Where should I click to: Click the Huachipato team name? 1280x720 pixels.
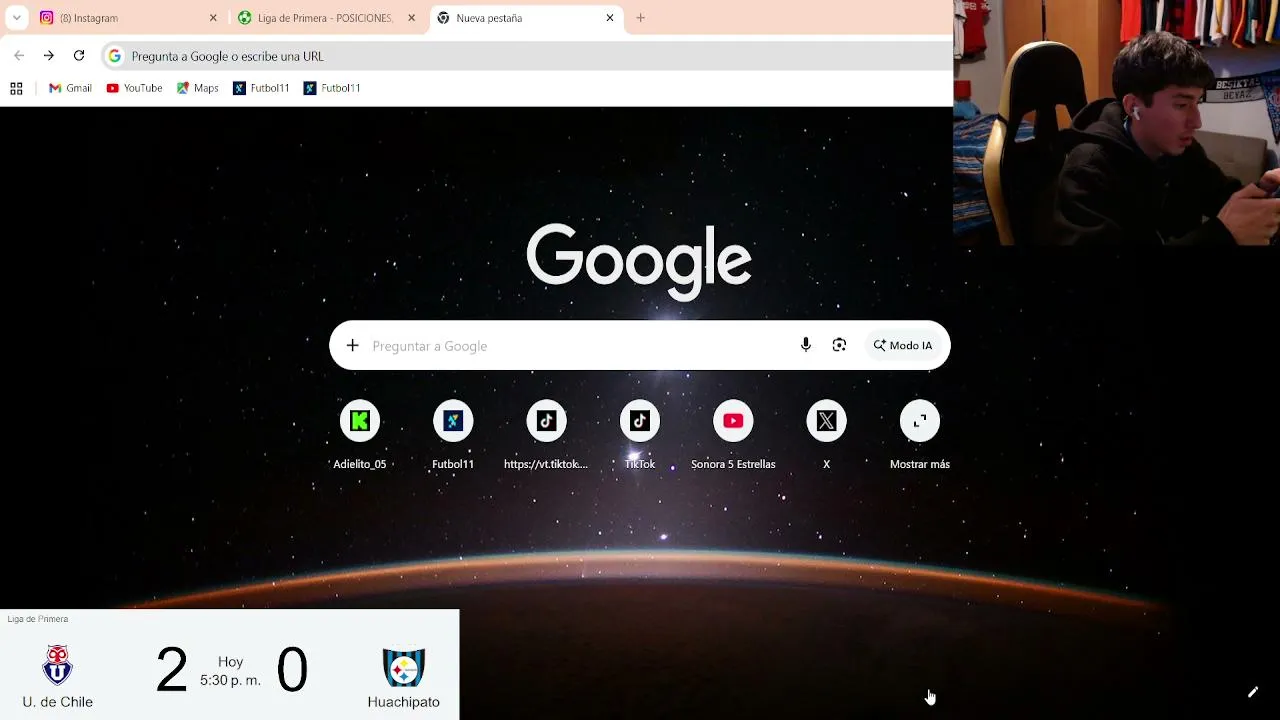[x=404, y=702]
